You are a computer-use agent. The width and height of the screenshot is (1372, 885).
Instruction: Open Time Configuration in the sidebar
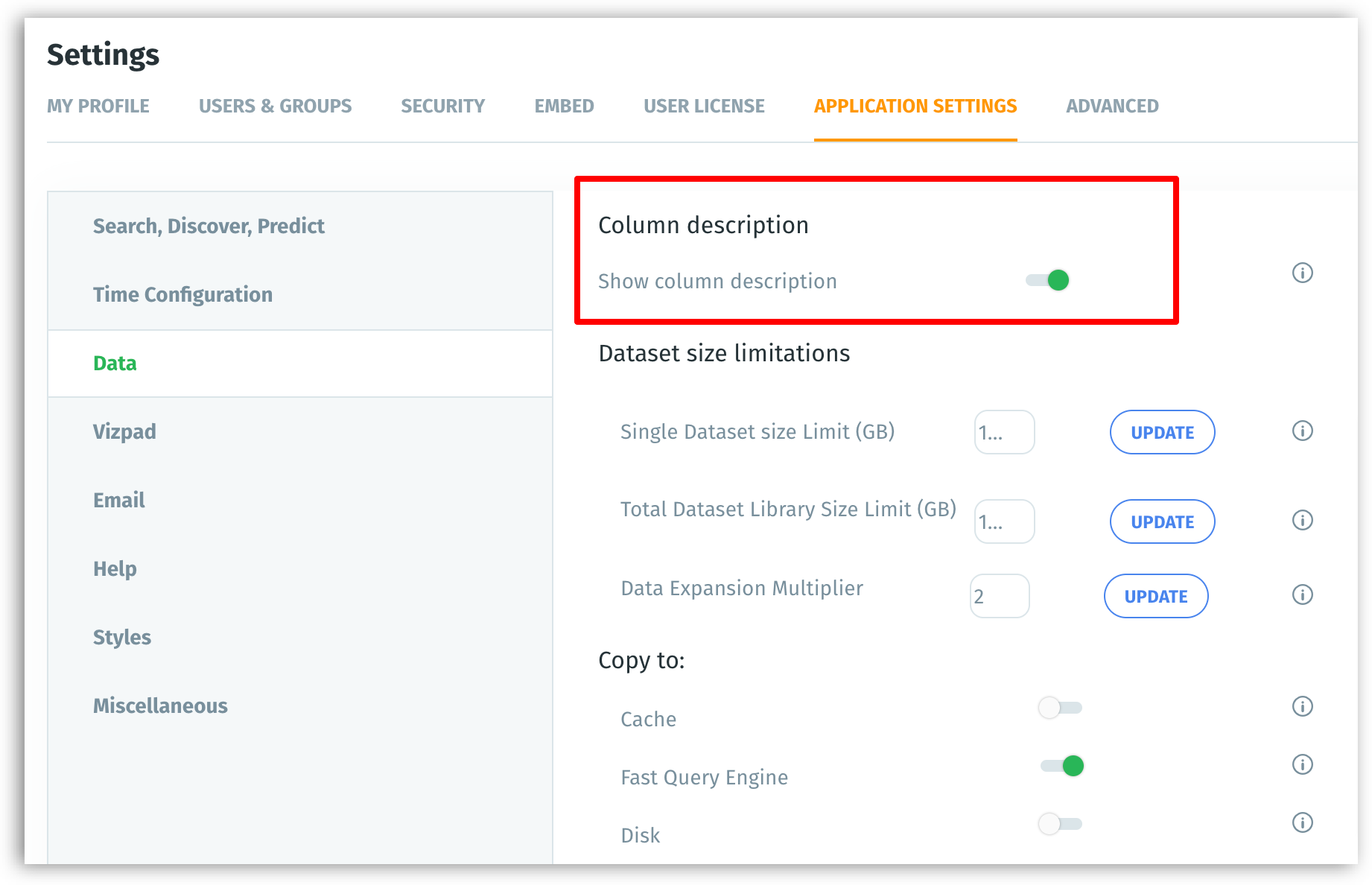coord(182,294)
